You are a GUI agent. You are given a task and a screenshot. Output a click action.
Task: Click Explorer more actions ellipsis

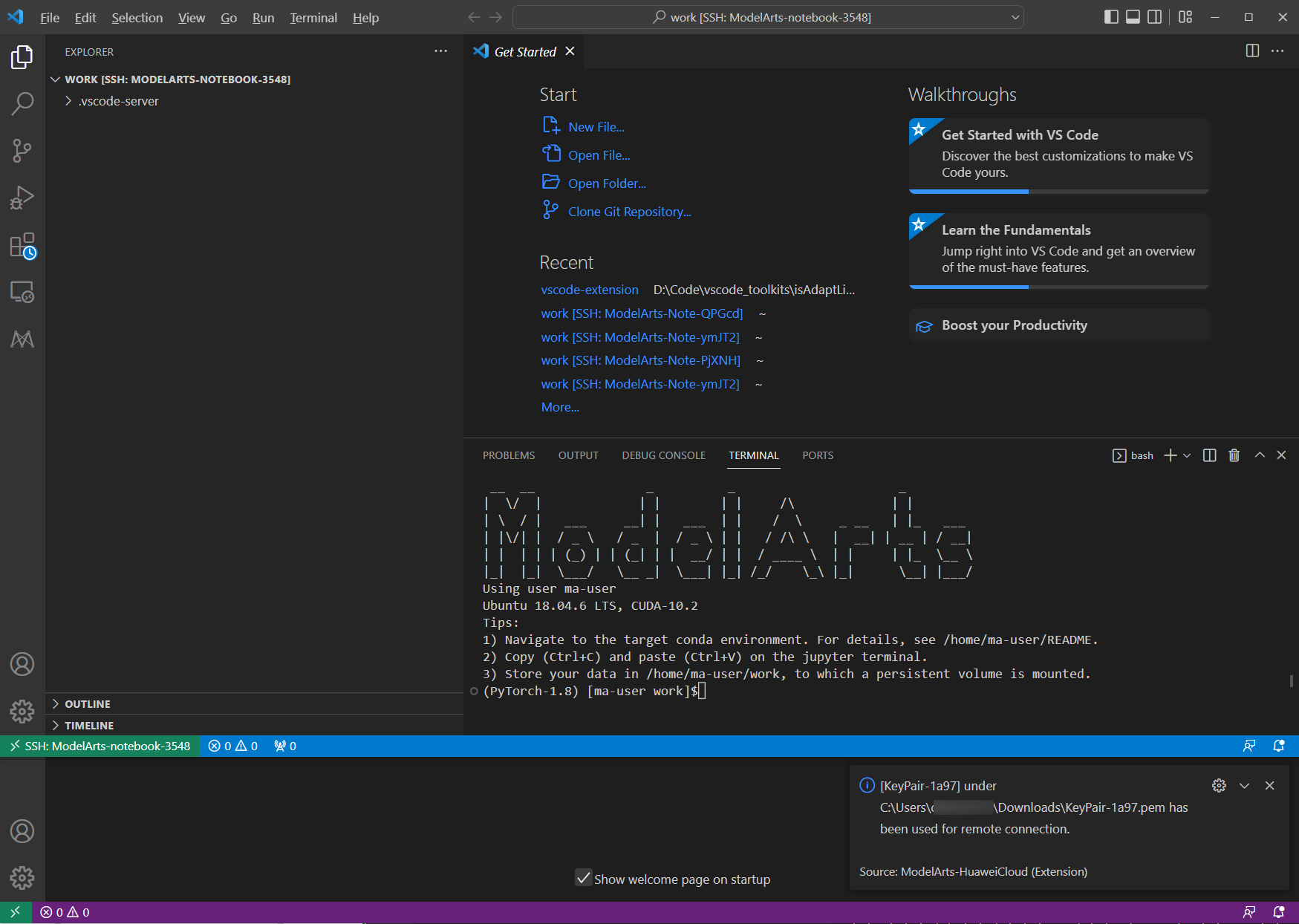(x=440, y=51)
